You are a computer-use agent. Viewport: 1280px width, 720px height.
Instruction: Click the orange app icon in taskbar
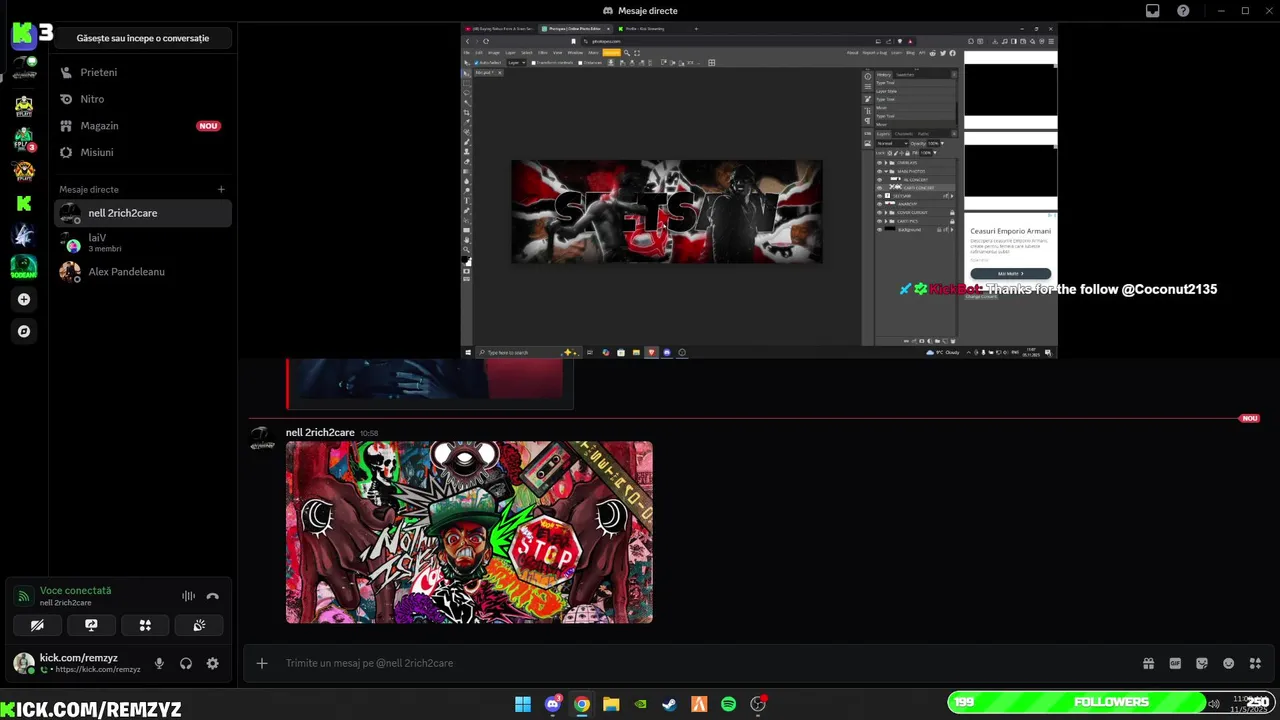[x=699, y=704]
